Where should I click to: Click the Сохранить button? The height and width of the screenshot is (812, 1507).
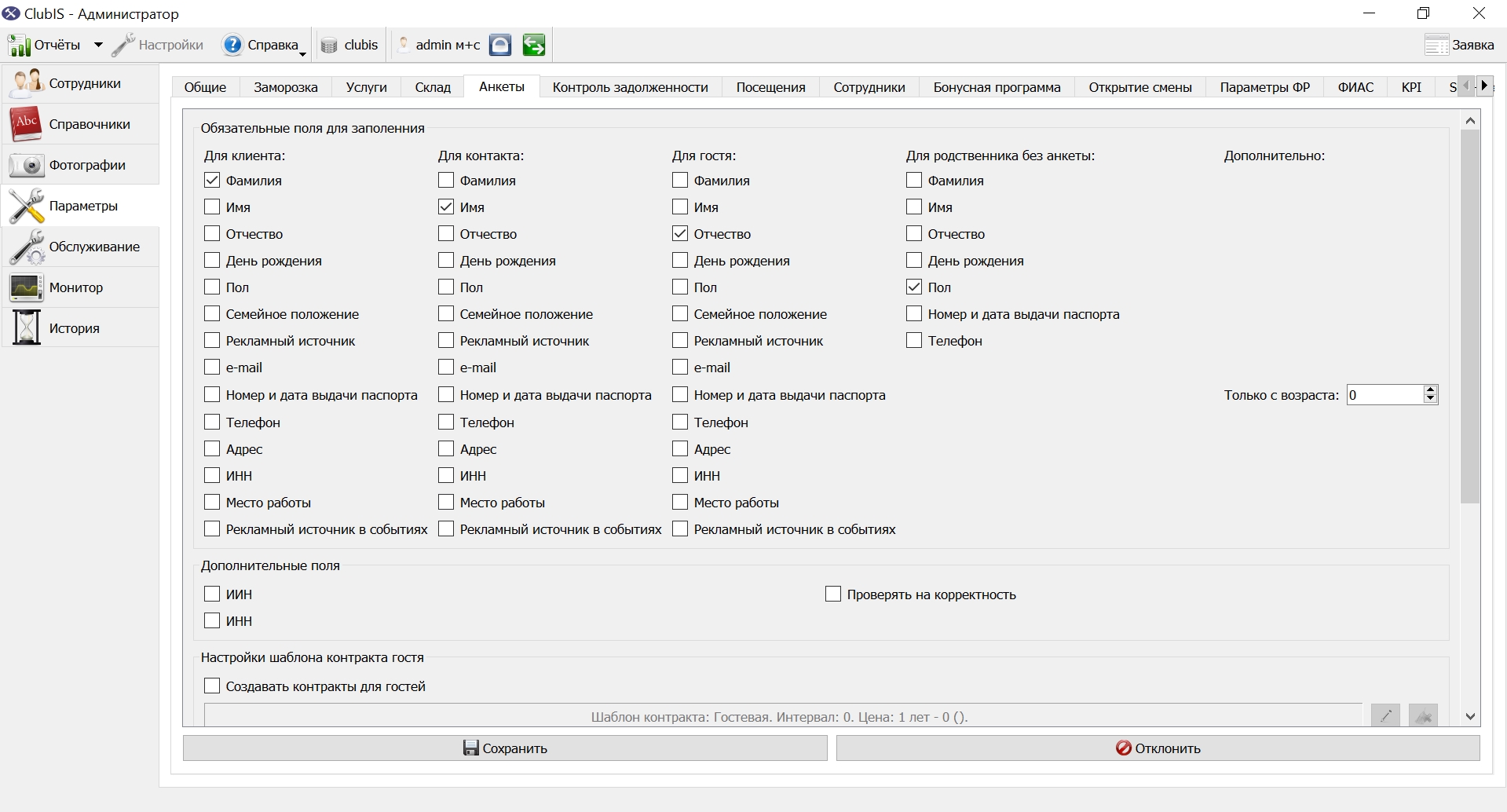click(x=505, y=748)
